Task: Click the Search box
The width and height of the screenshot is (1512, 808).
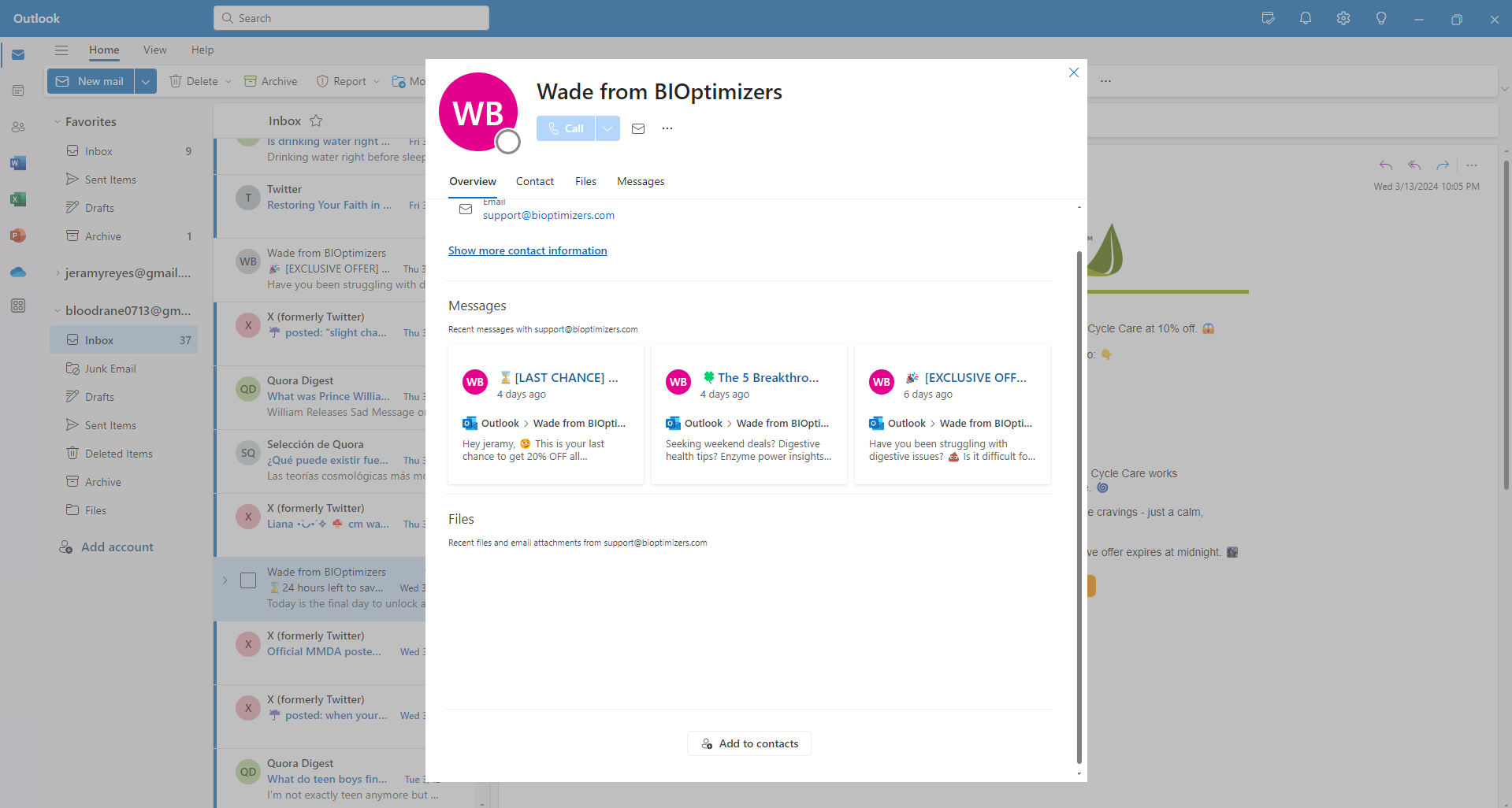Action: click(351, 18)
